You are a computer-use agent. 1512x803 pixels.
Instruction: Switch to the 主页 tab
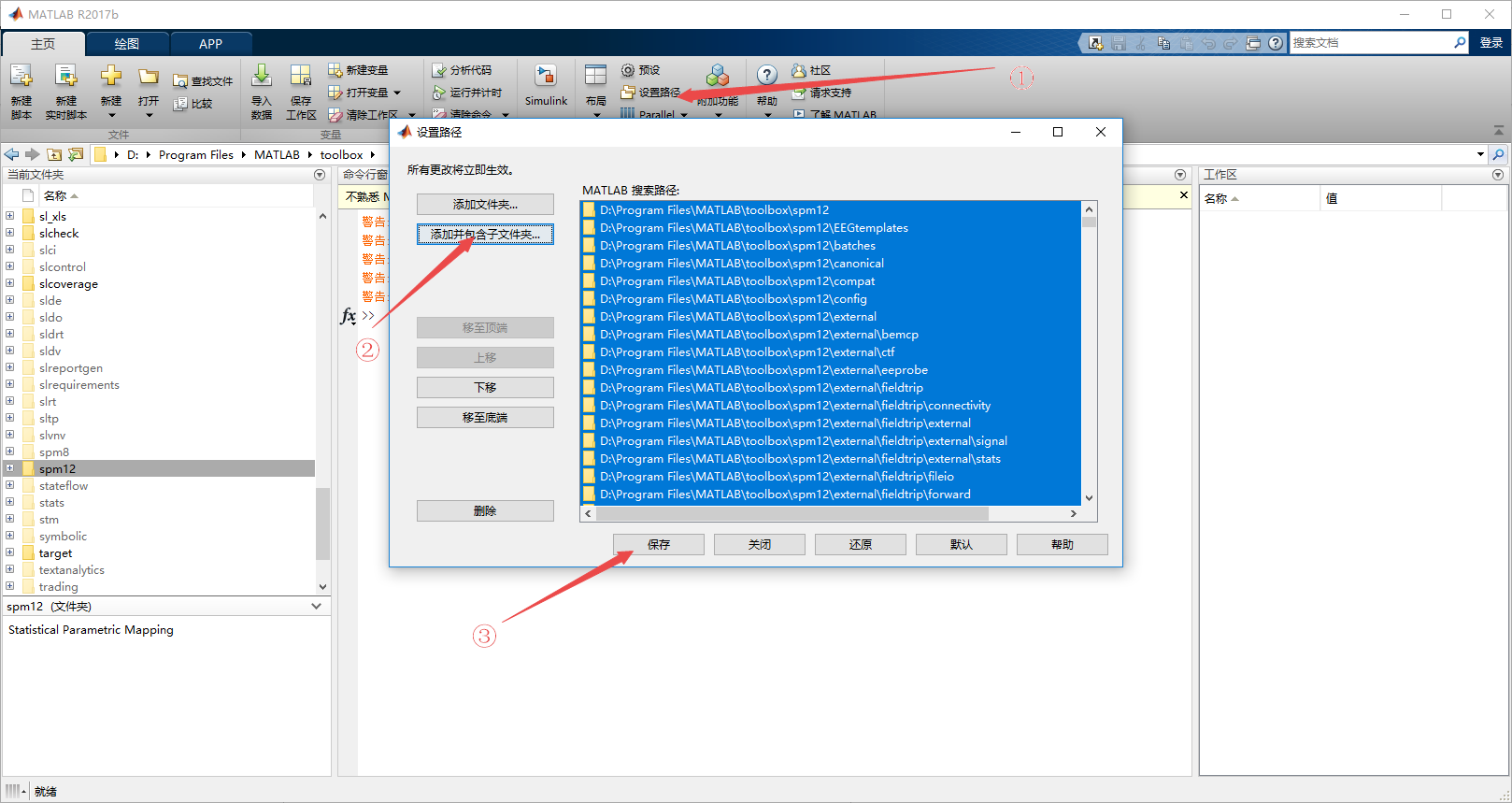click(x=43, y=44)
